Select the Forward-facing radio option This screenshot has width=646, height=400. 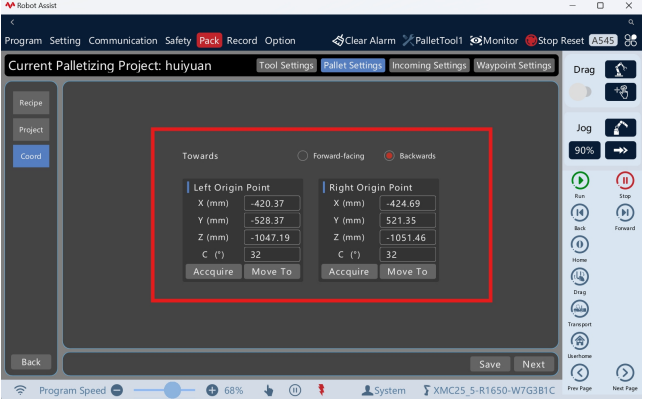[x=303, y=156]
